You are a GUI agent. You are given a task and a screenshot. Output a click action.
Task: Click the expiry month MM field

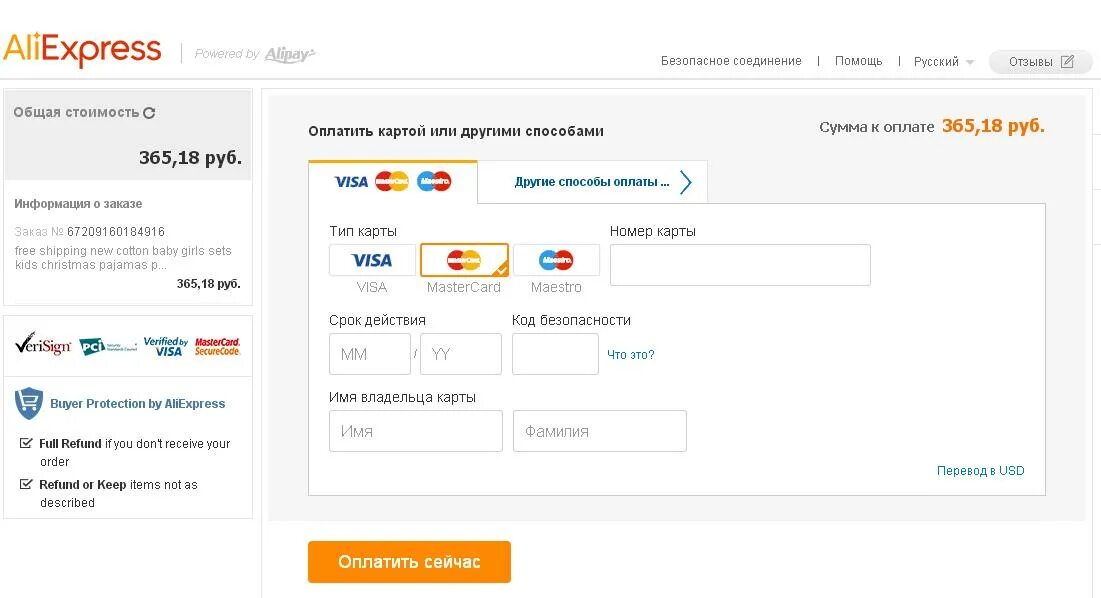click(x=369, y=354)
